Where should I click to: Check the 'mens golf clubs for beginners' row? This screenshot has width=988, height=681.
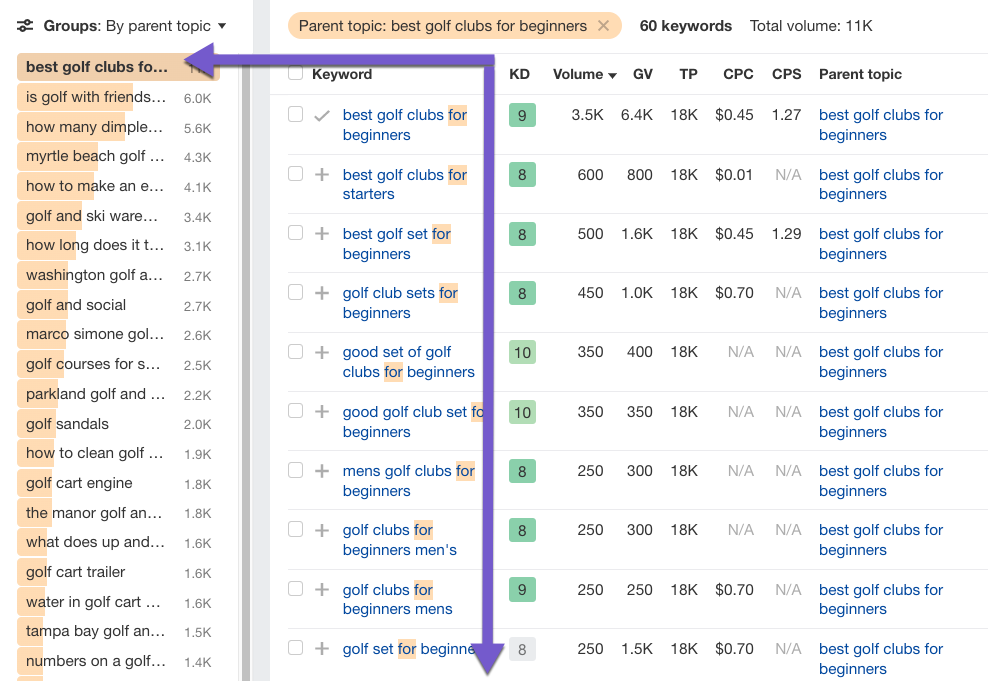pos(296,471)
